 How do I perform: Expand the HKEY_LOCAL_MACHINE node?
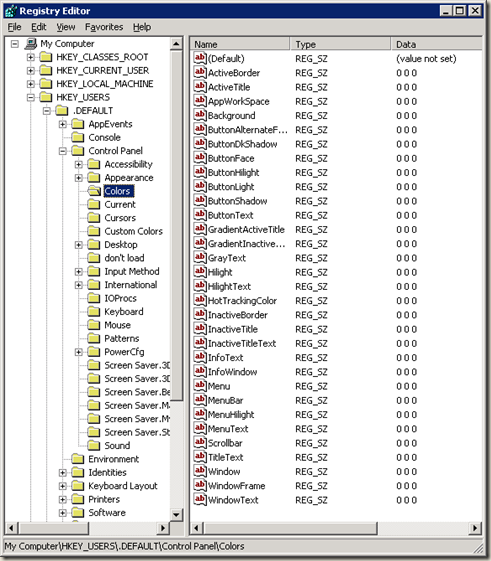tap(31, 84)
